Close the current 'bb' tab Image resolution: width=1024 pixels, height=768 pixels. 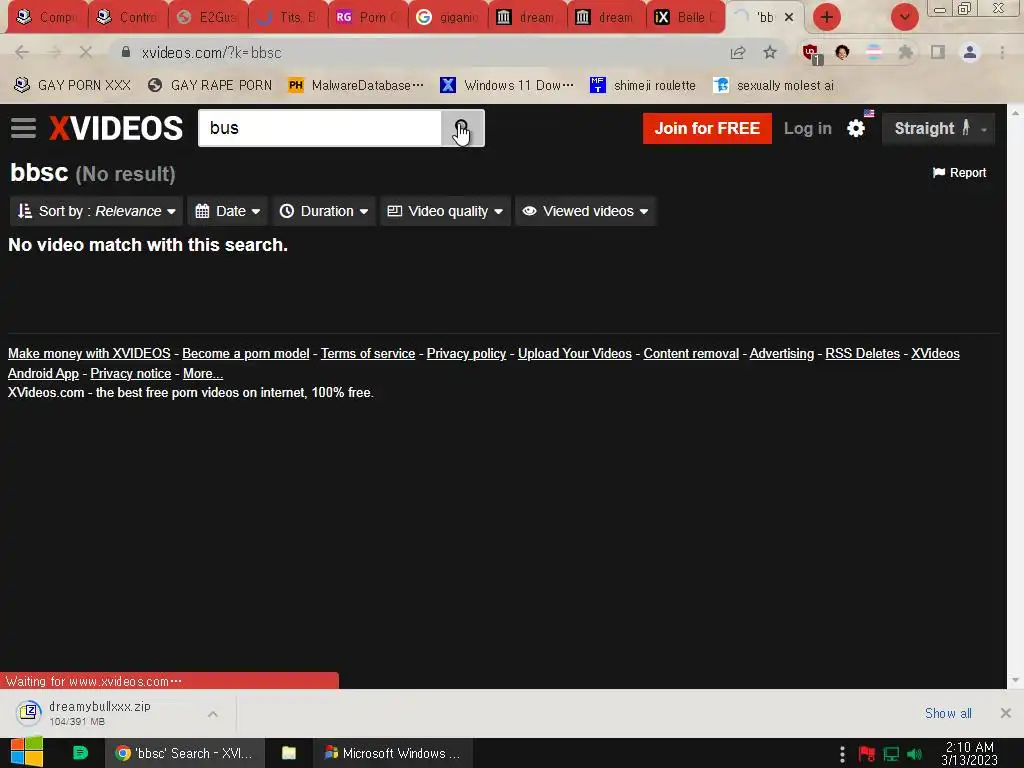click(789, 17)
